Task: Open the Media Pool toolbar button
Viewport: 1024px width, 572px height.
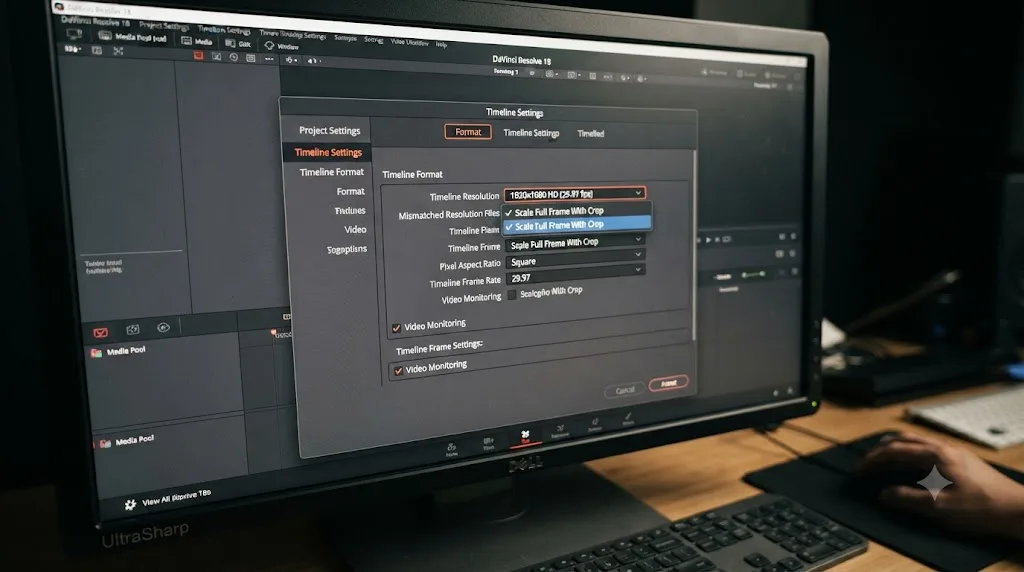Action: [x=133, y=37]
